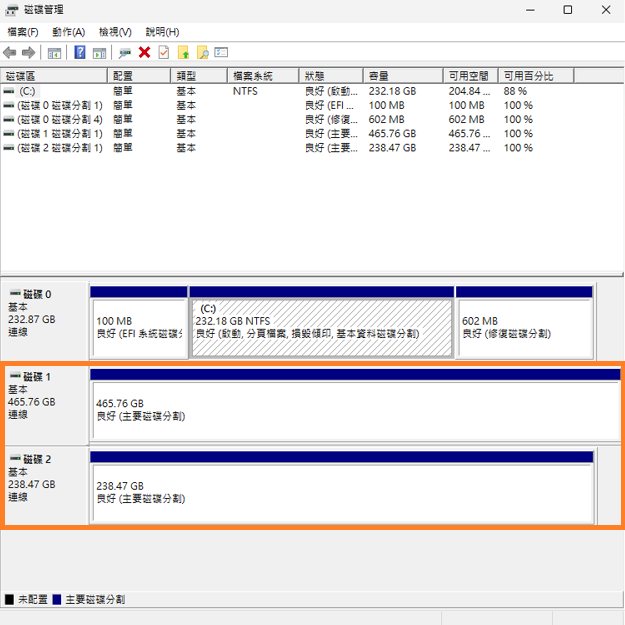Open the 檔案(F) menu
Screen dimensions: 625x625
coord(22,32)
